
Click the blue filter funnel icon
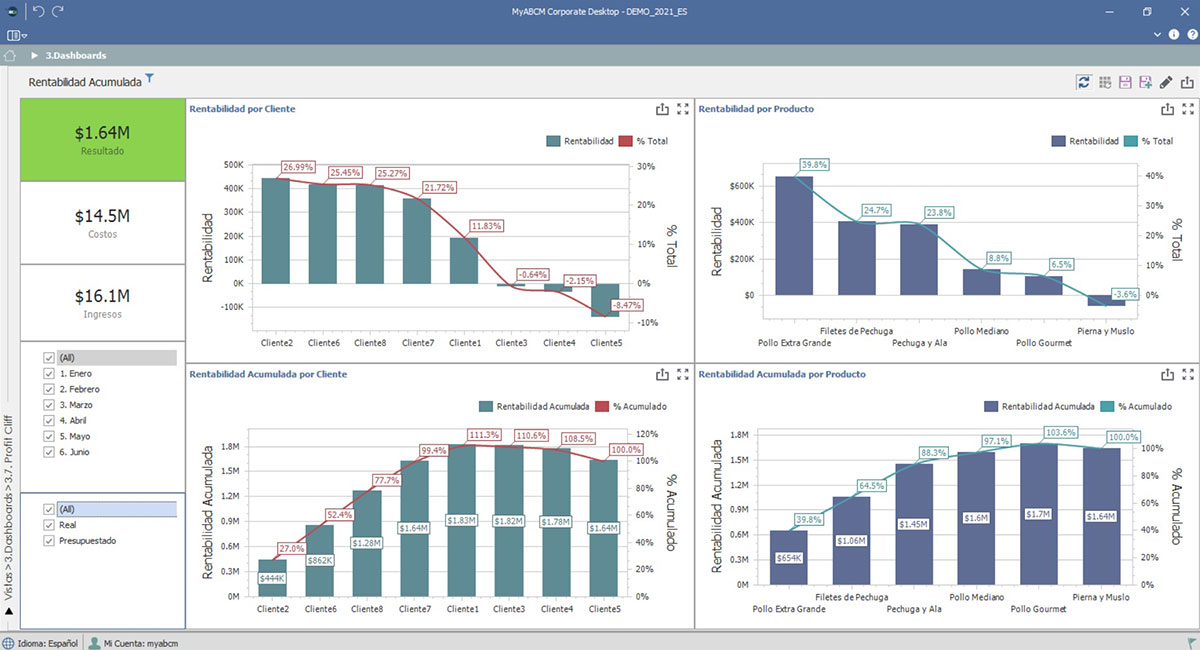point(150,79)
